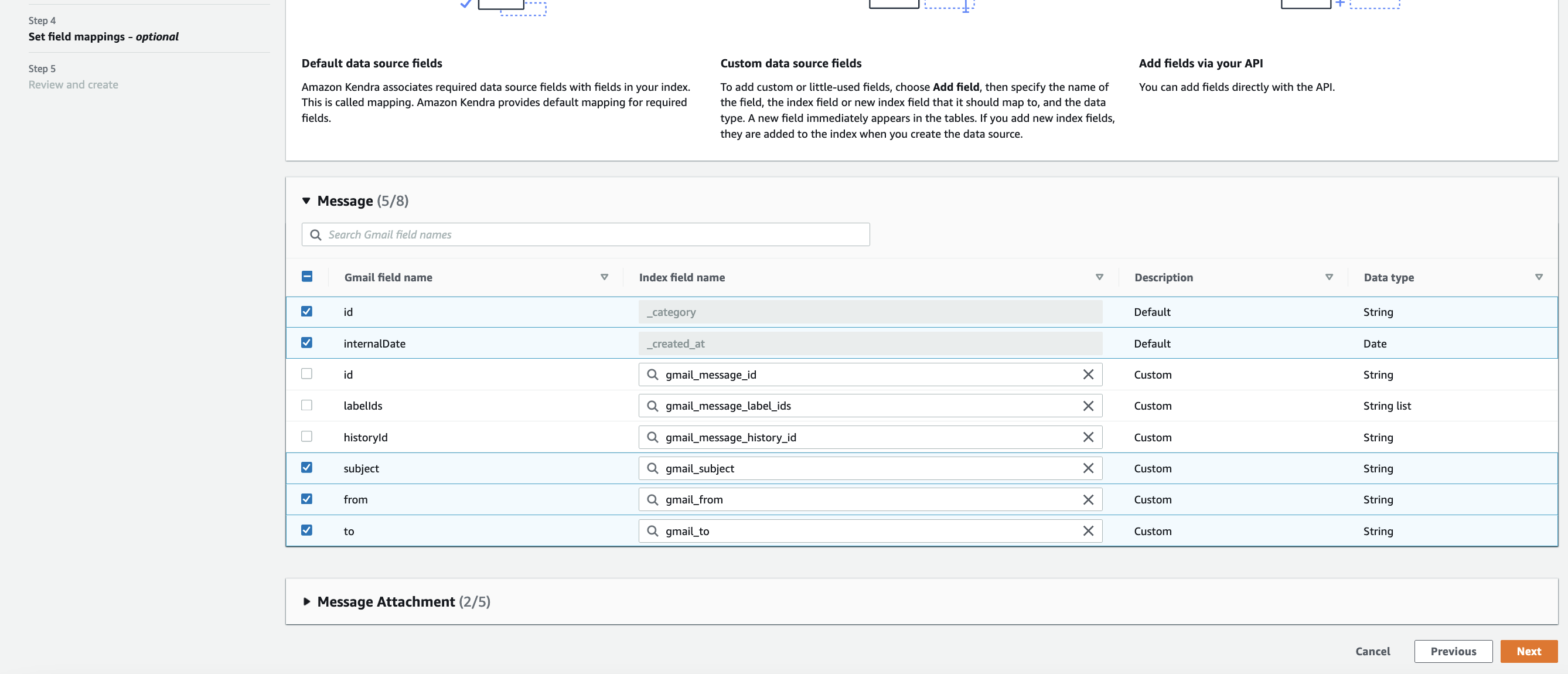
Task: Collapse the Message section
Action: click(306, 201)
